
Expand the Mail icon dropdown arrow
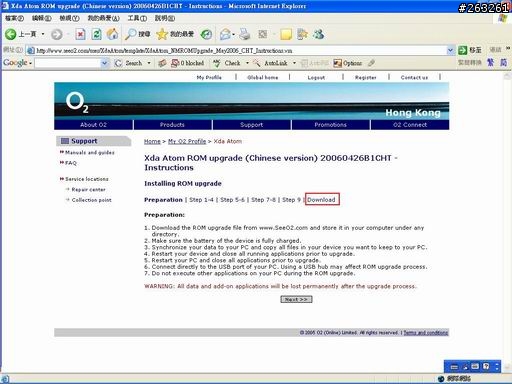pos(233,34)
